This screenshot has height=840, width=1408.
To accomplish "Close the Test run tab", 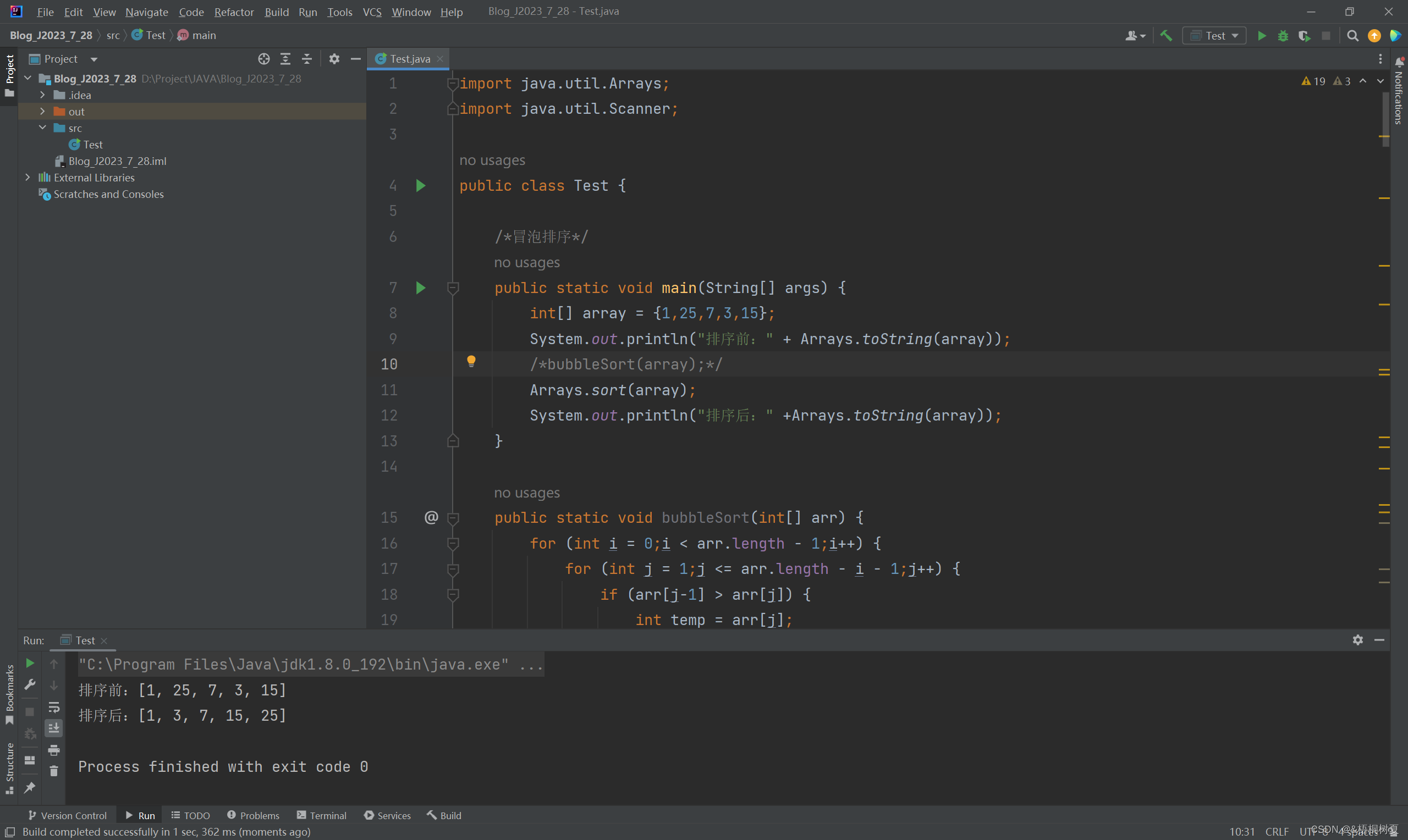I will 103,640.
